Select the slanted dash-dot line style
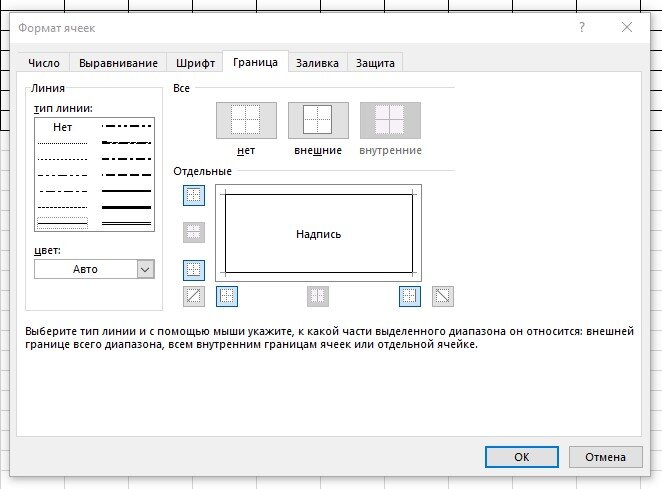 (x=126, y=143)
